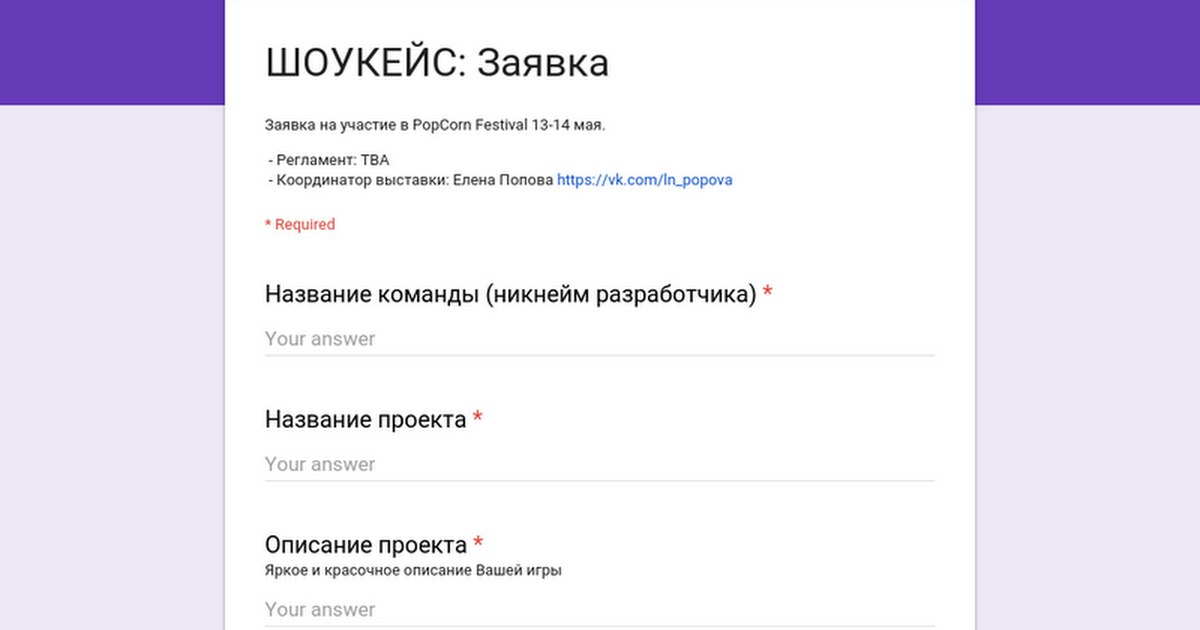The width and height of the screenshot is (1200, 630).
Task: Click the Название проекта question label
Action: pos(365,420)
